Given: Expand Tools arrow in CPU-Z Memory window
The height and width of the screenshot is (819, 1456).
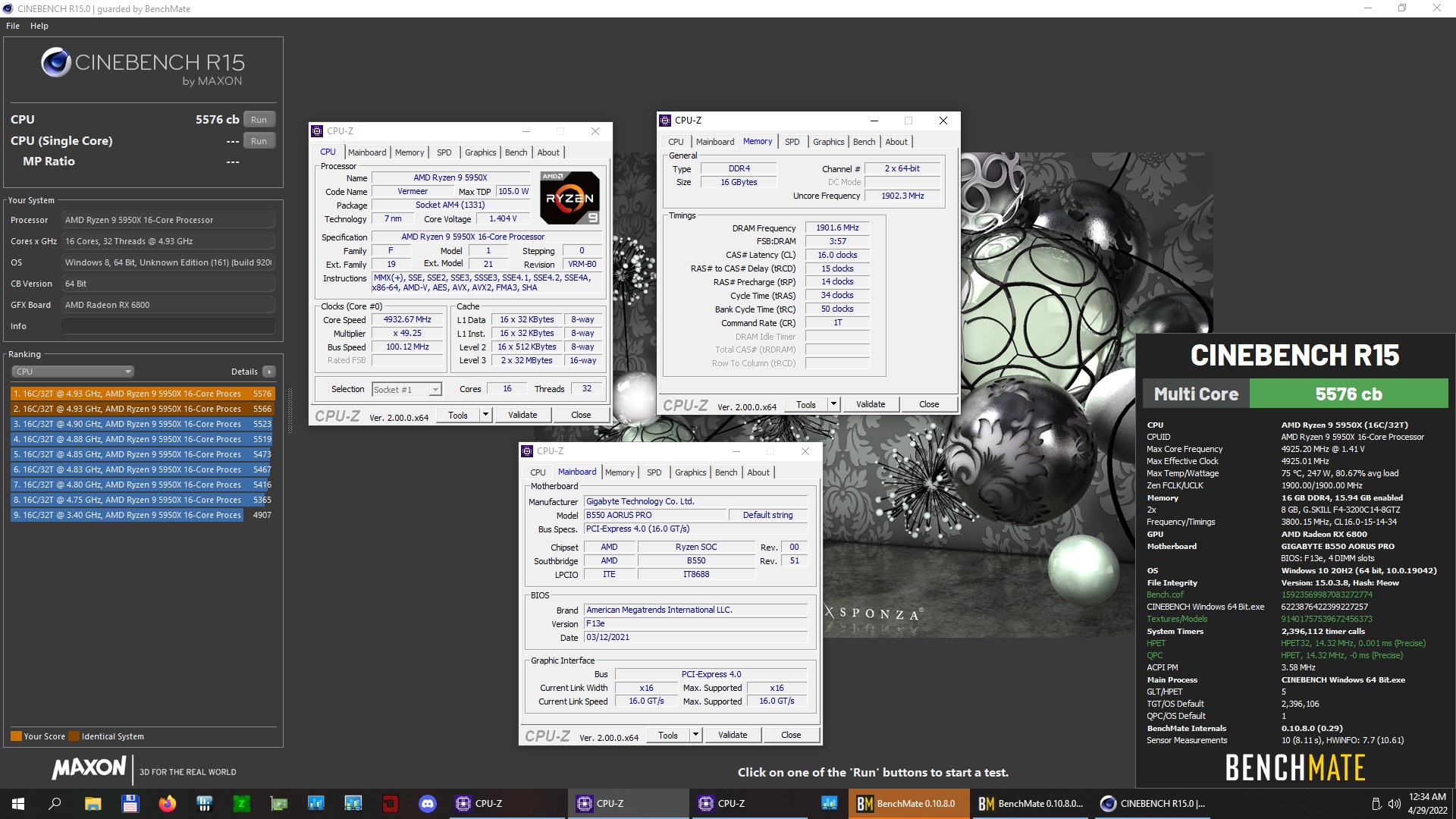Looking at the screenshot, I should tap(834, 404).
